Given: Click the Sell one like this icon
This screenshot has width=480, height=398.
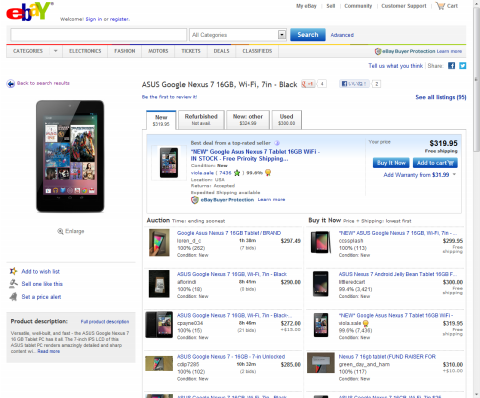Looking at the screenshot, I should tap(13, 284).
